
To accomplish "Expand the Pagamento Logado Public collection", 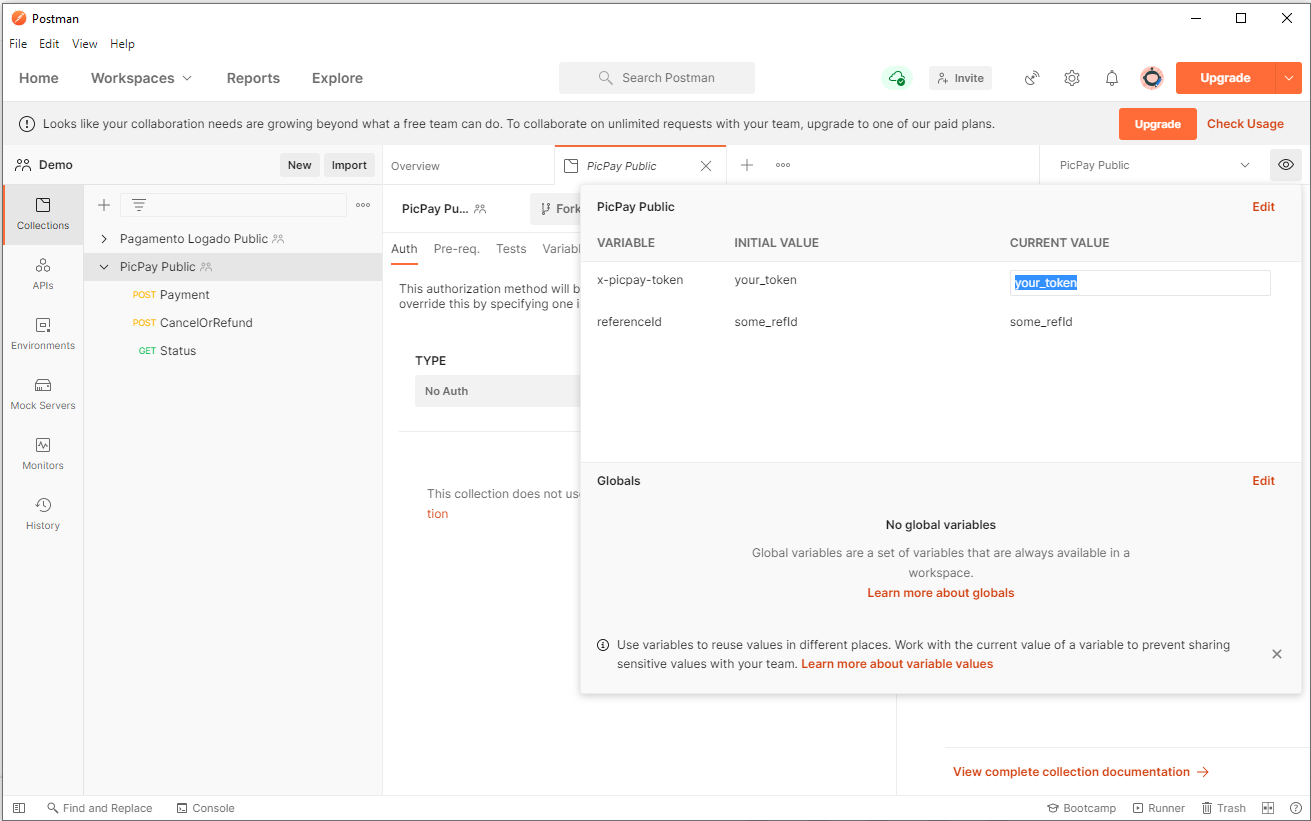I will pos(104,239).
